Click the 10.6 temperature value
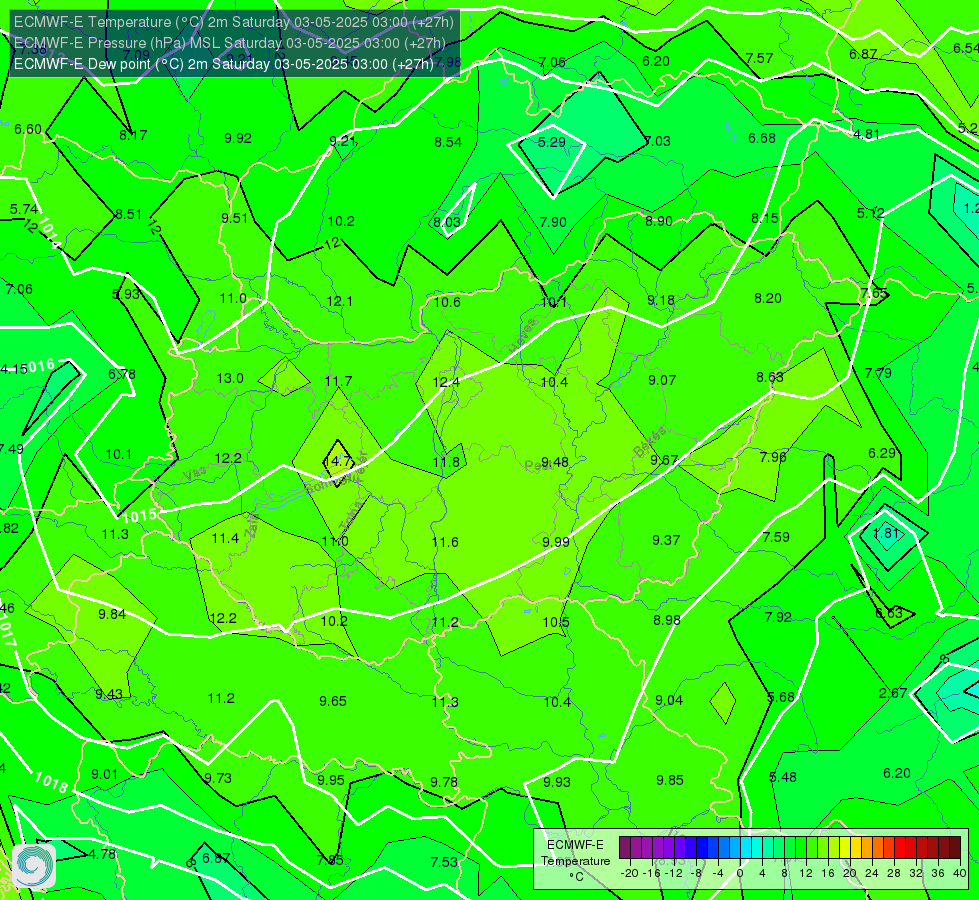The width and height of the screenshot is (979, 900). tap(447, 303)
